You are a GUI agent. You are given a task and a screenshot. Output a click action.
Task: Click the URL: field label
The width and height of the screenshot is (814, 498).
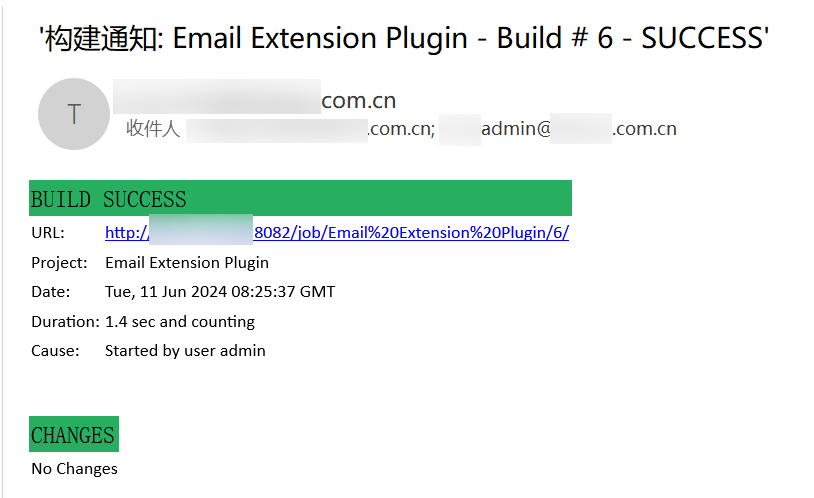[x=48, y=233]
